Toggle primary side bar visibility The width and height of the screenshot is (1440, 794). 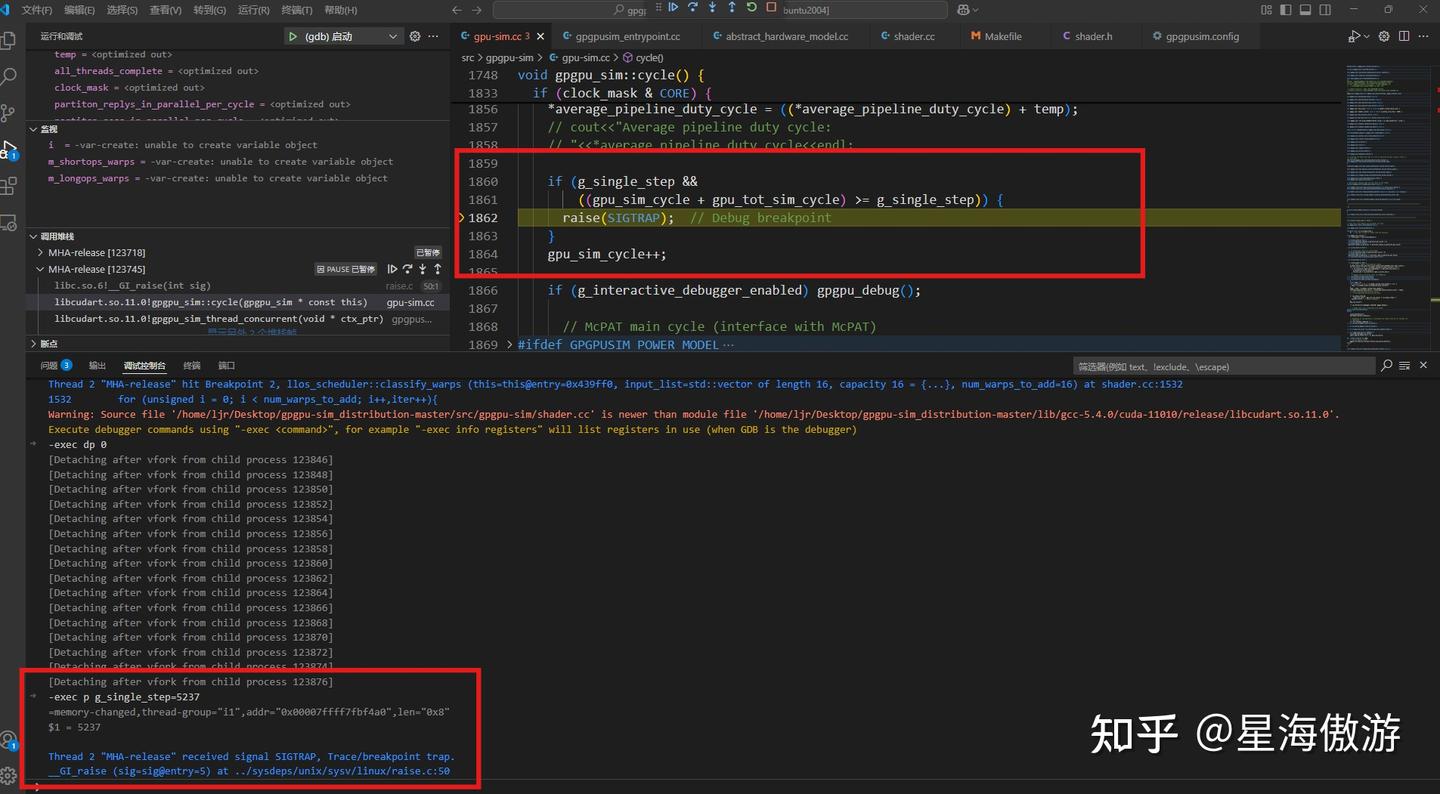click(x=1287, y=10)
